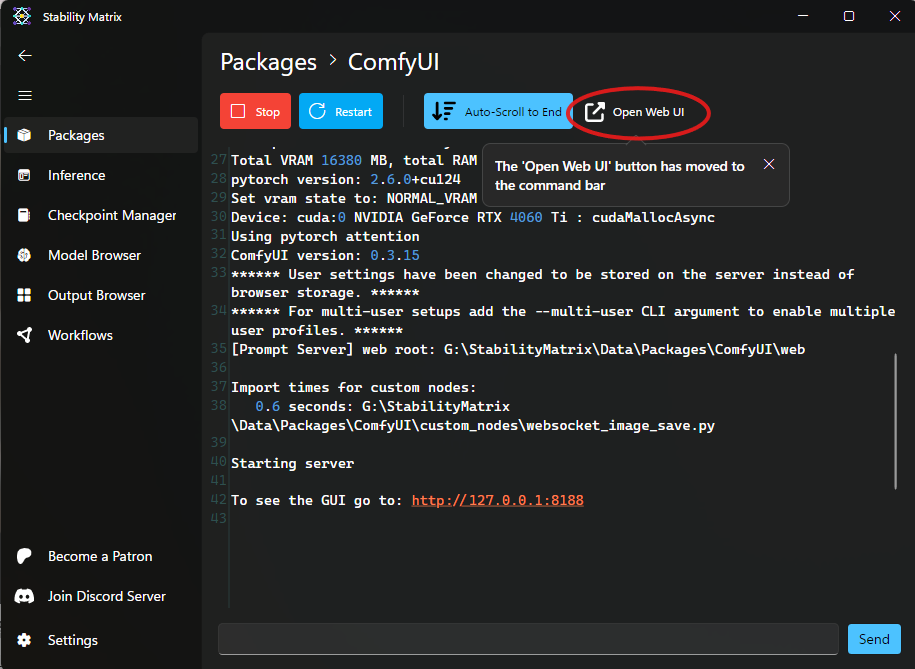
Task: Click 'Set vram state to: NORMAL_VRAM' line
Action: [354, 198]
